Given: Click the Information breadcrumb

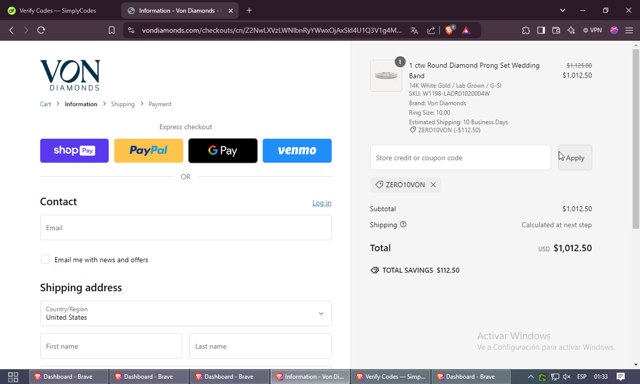Looking at the screenshot, I should pos(81,104).
